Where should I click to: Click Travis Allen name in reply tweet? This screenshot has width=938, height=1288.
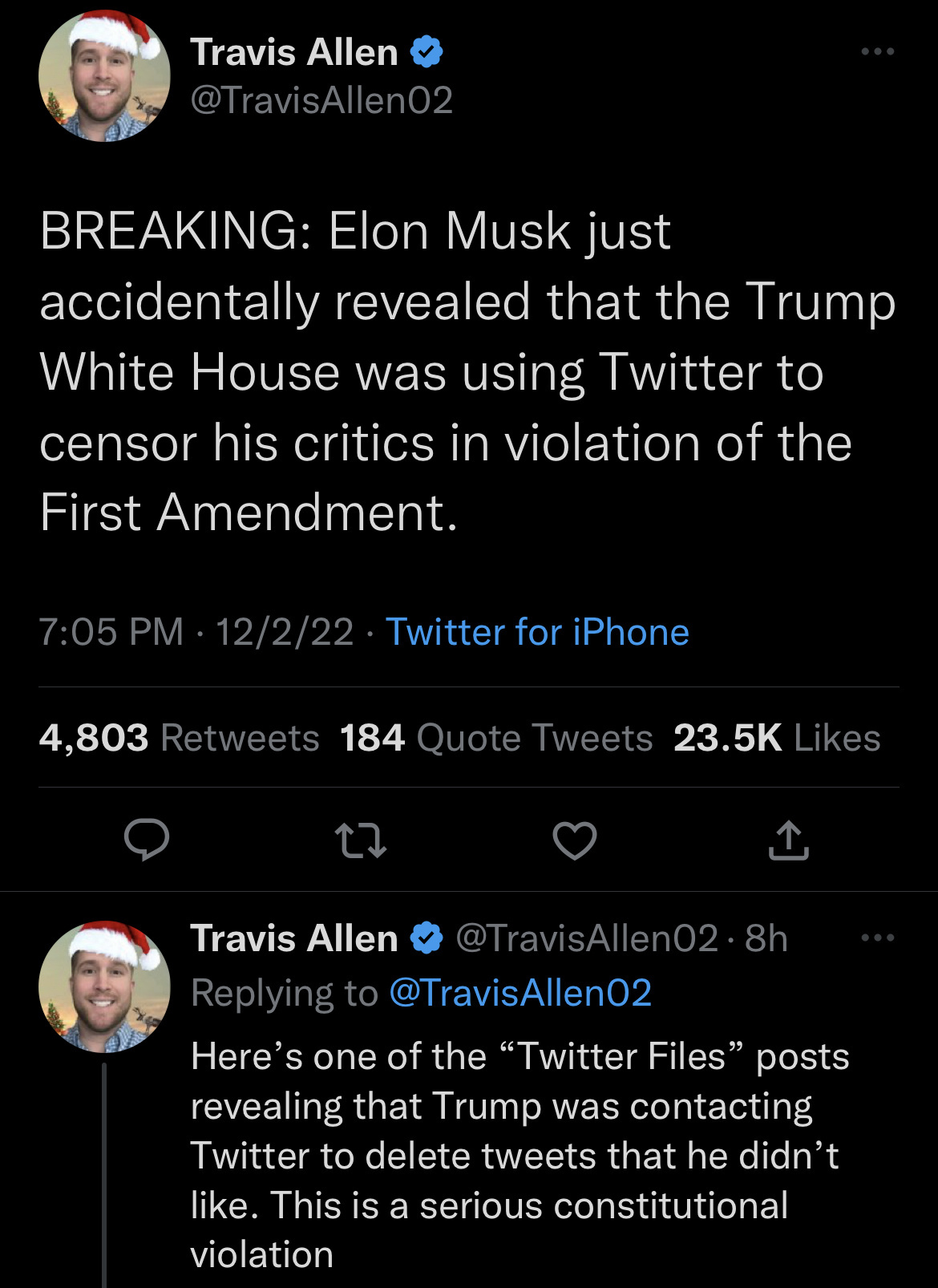[x=293, y=938]
